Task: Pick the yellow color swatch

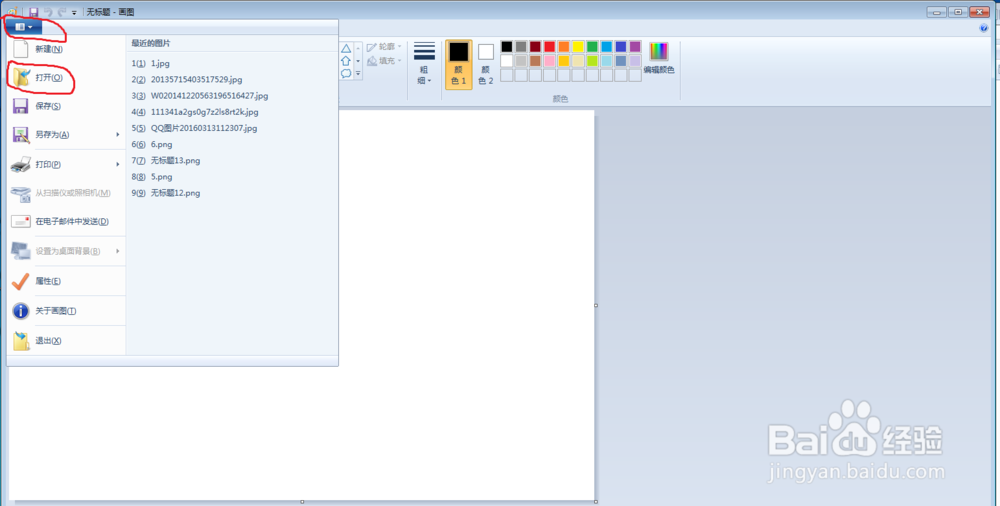Action: [578, 47]
